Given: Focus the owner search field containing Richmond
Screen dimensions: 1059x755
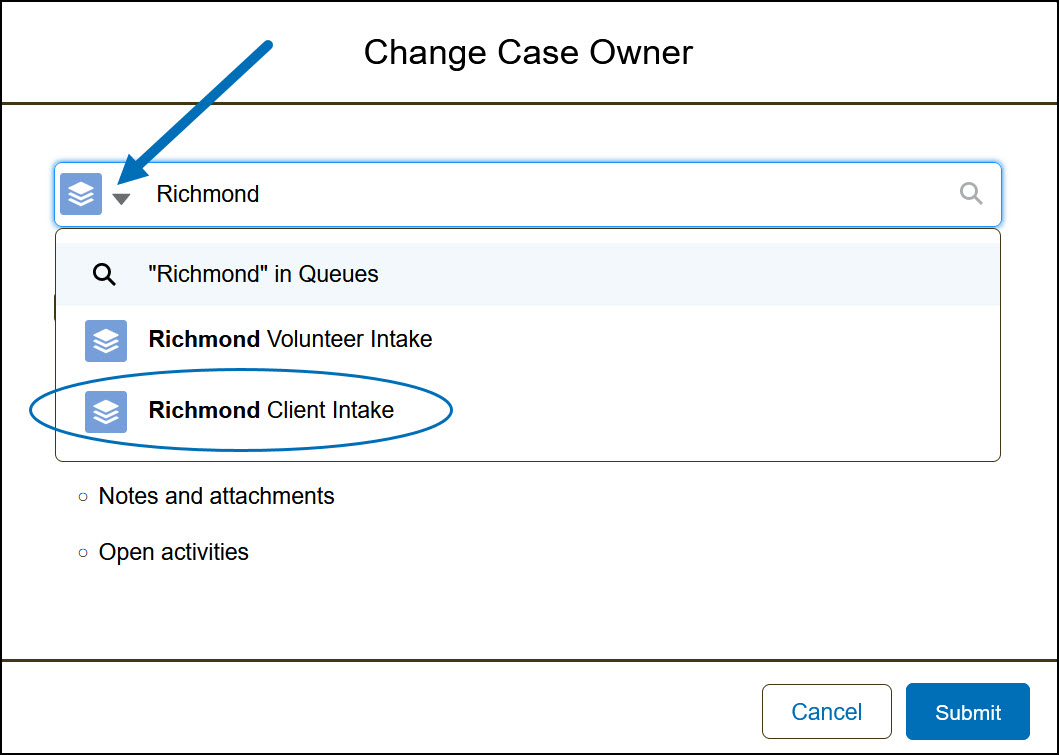Looking at the screenshot, I should tap(527, 194).
